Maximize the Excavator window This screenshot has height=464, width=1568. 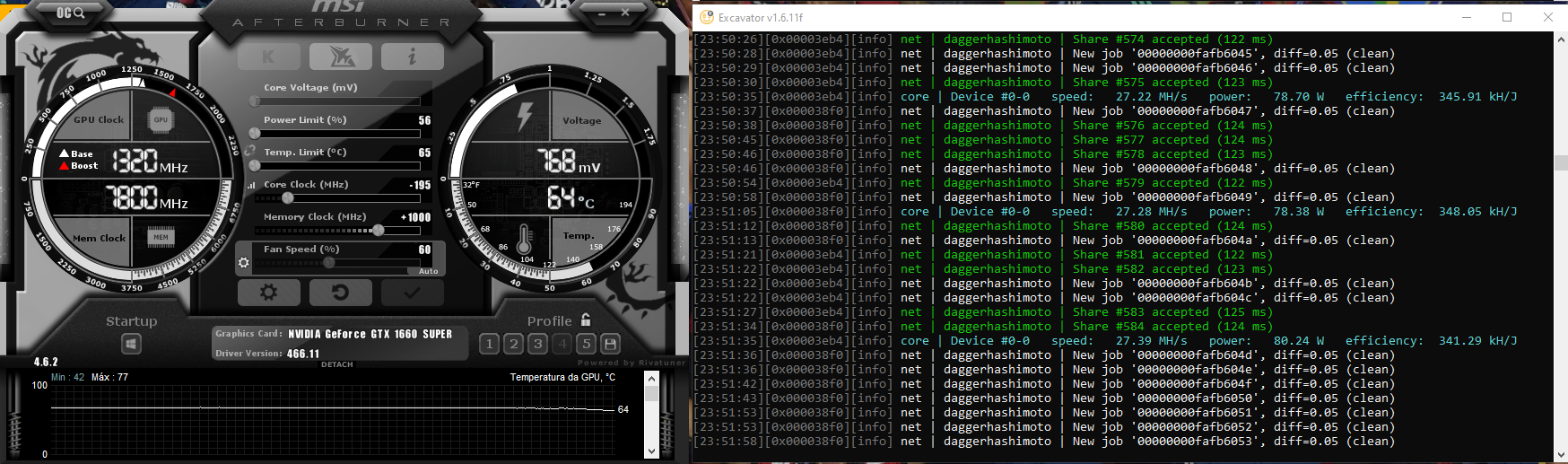1507,17
